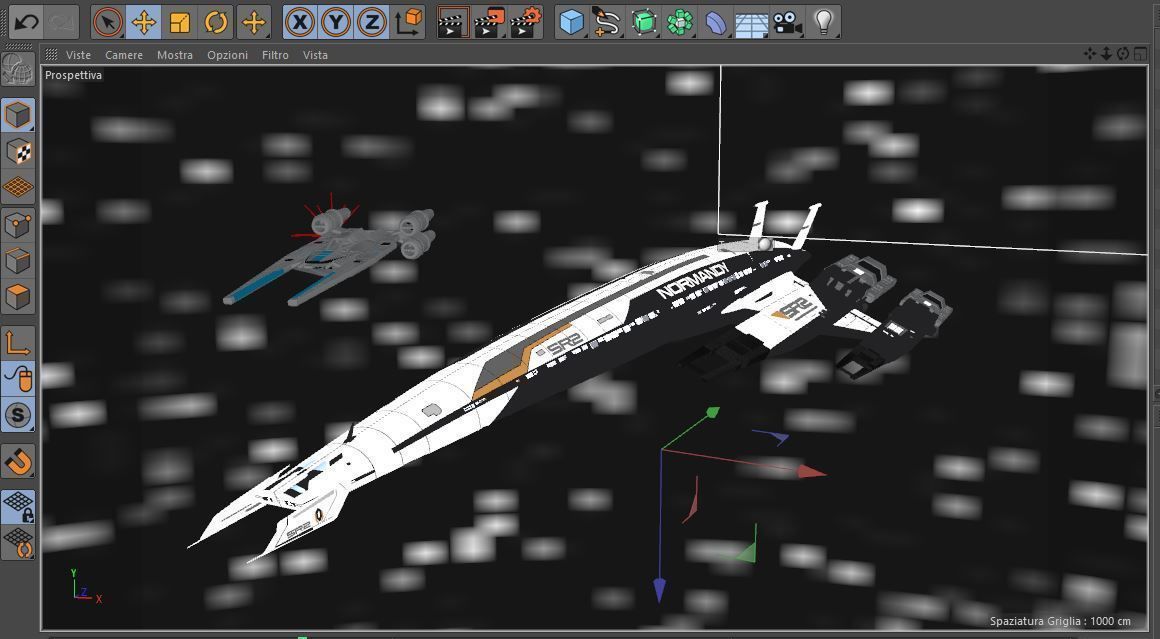Click the greyed Redo icon
Screen dimensions: 1160x639
pyautogui.click(x=61, y=22)
